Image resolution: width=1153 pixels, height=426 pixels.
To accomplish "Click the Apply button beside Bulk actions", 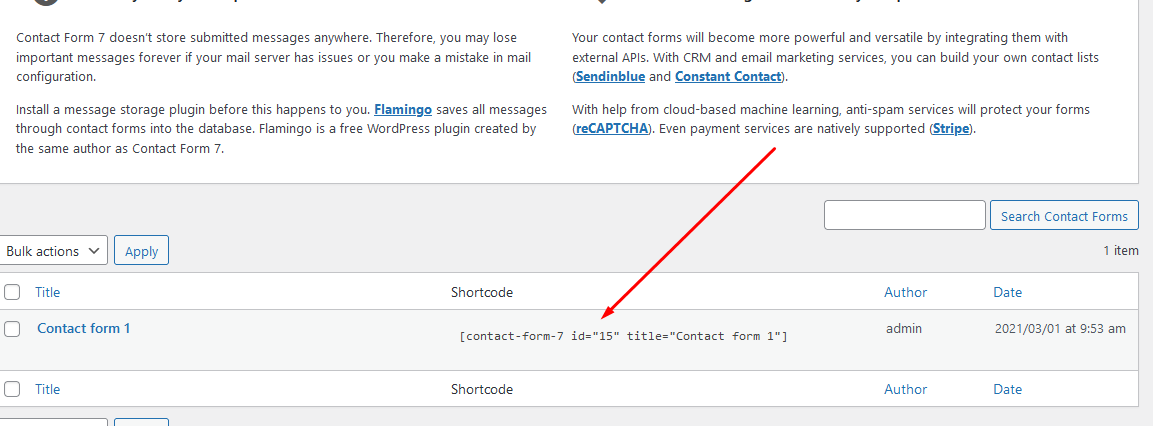I will (141, 250).
